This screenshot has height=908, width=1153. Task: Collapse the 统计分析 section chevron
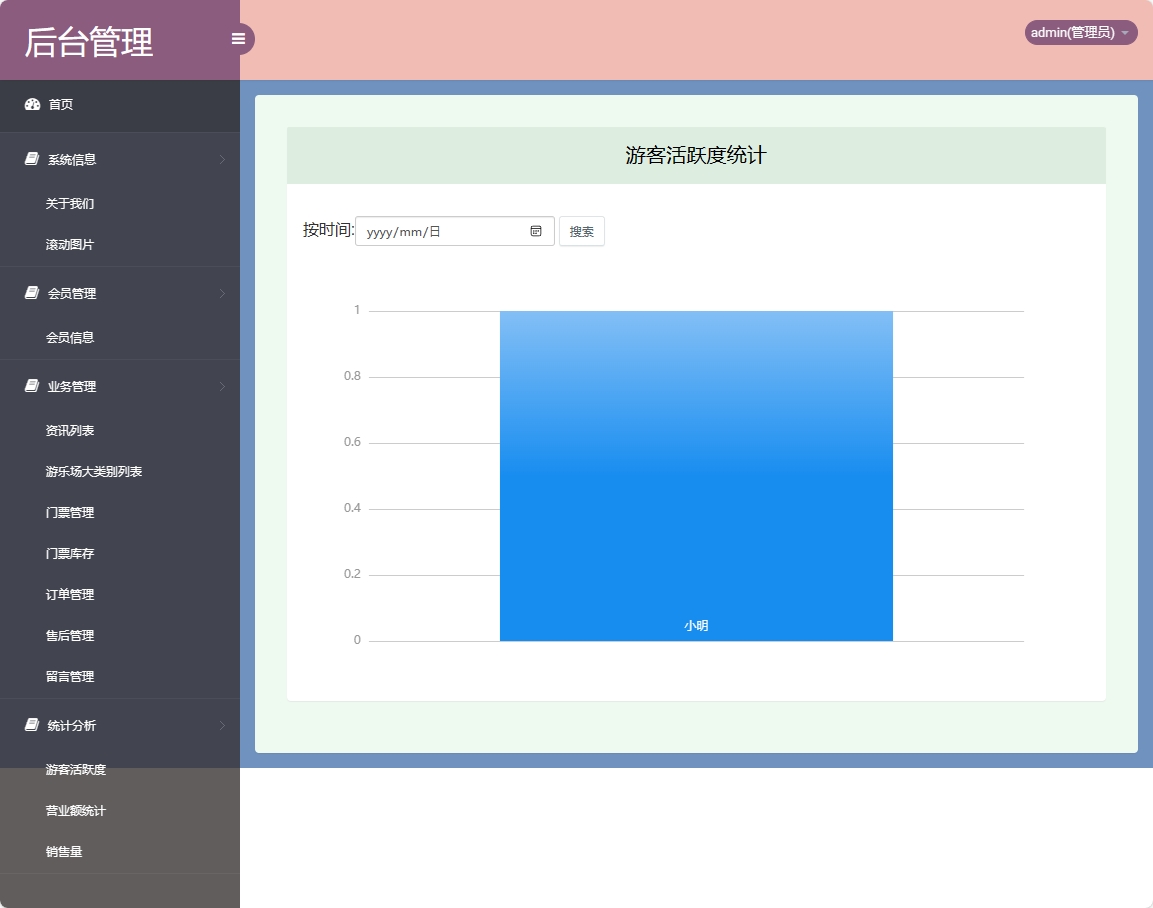point(222,725)
